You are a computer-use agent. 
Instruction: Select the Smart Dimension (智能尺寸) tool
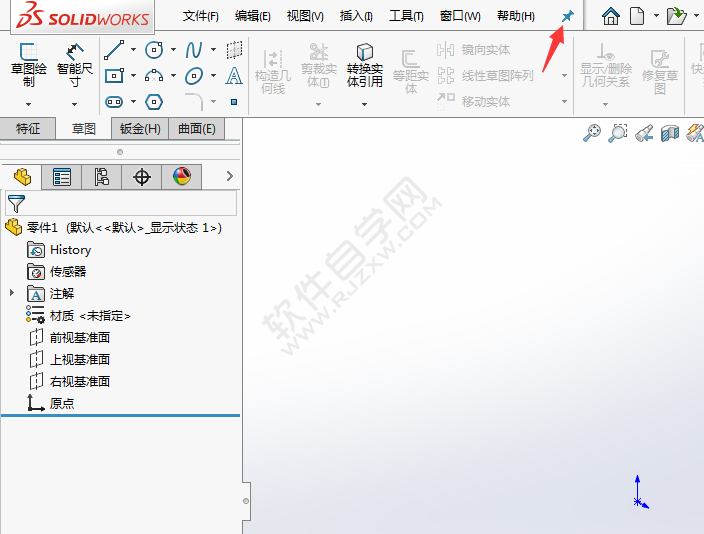(x=75, y=65)
